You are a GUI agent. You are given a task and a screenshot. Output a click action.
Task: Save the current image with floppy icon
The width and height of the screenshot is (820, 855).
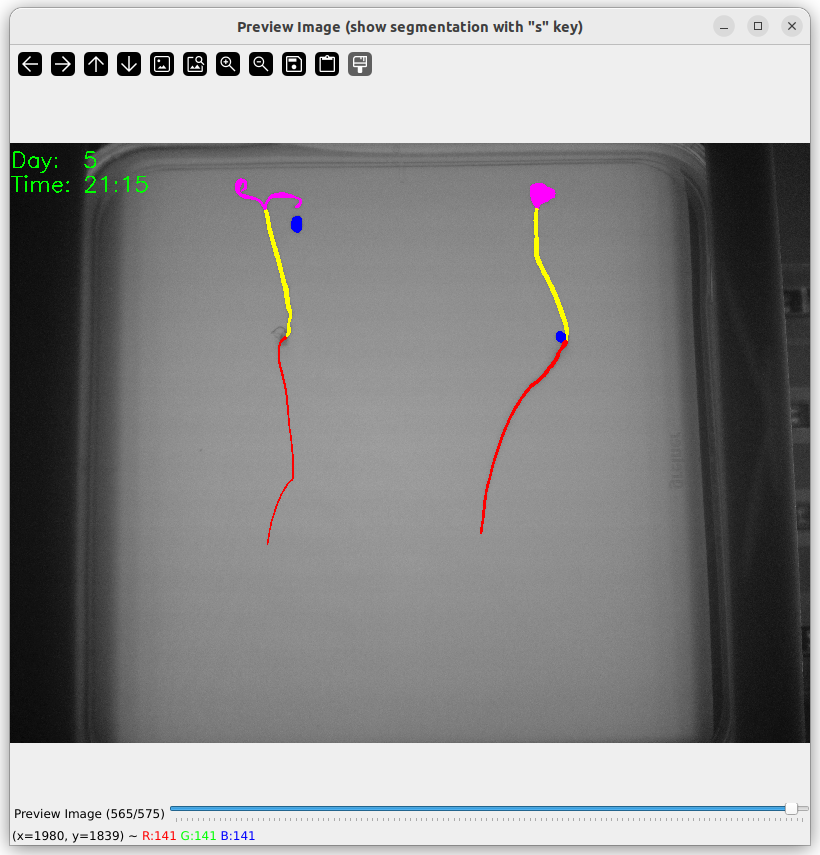pos(294,65)
